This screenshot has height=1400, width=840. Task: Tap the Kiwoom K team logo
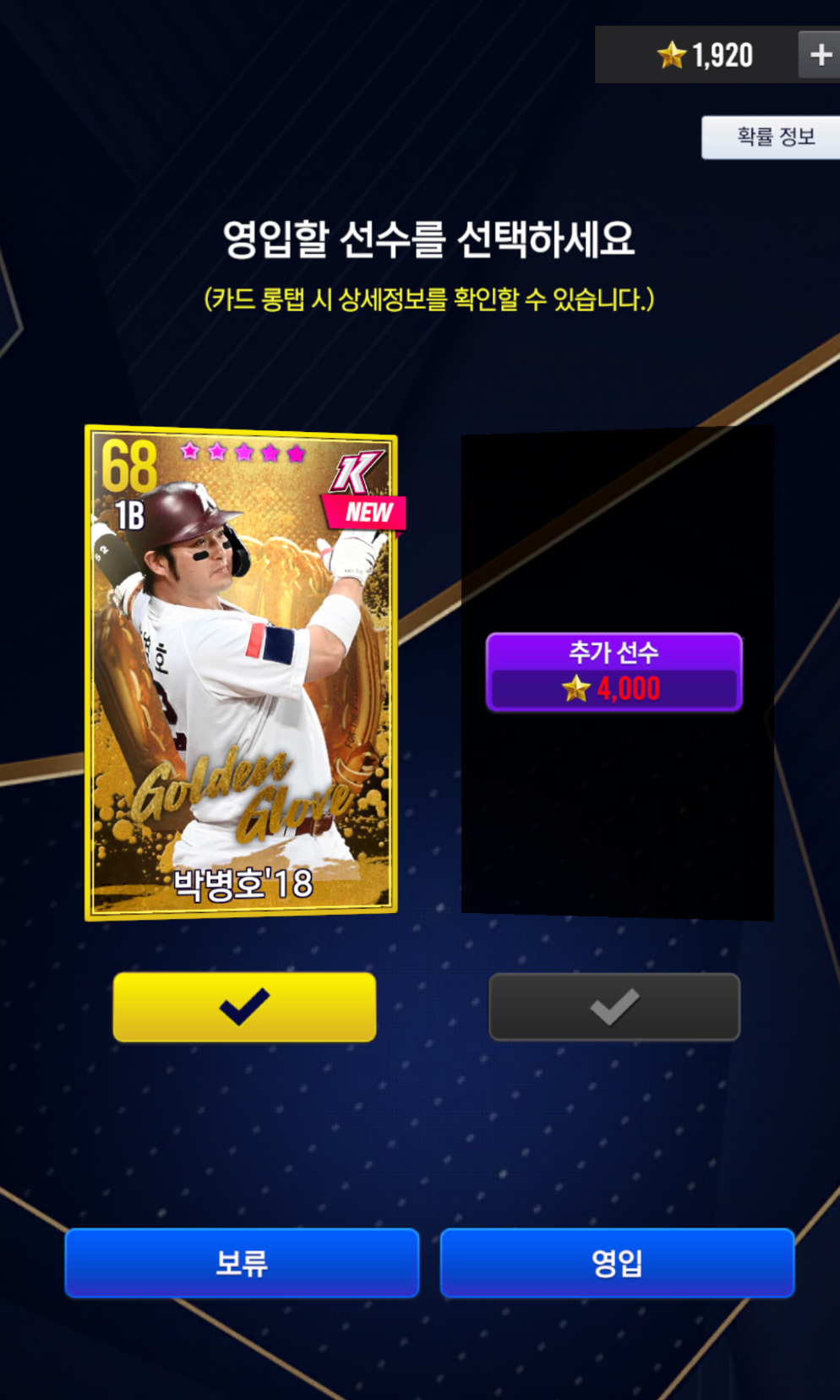357,472
